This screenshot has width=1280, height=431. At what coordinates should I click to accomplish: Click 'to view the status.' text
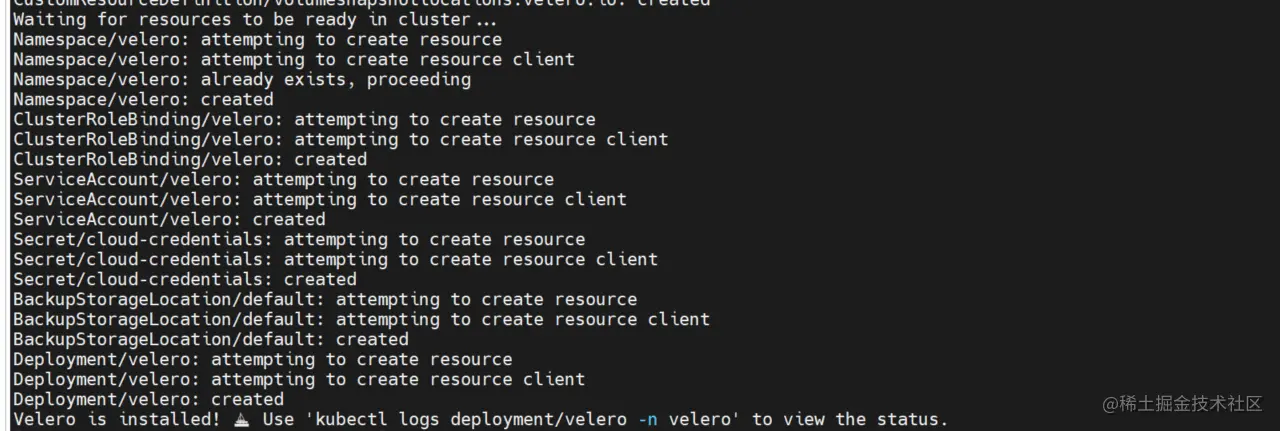tap(850, 419)
